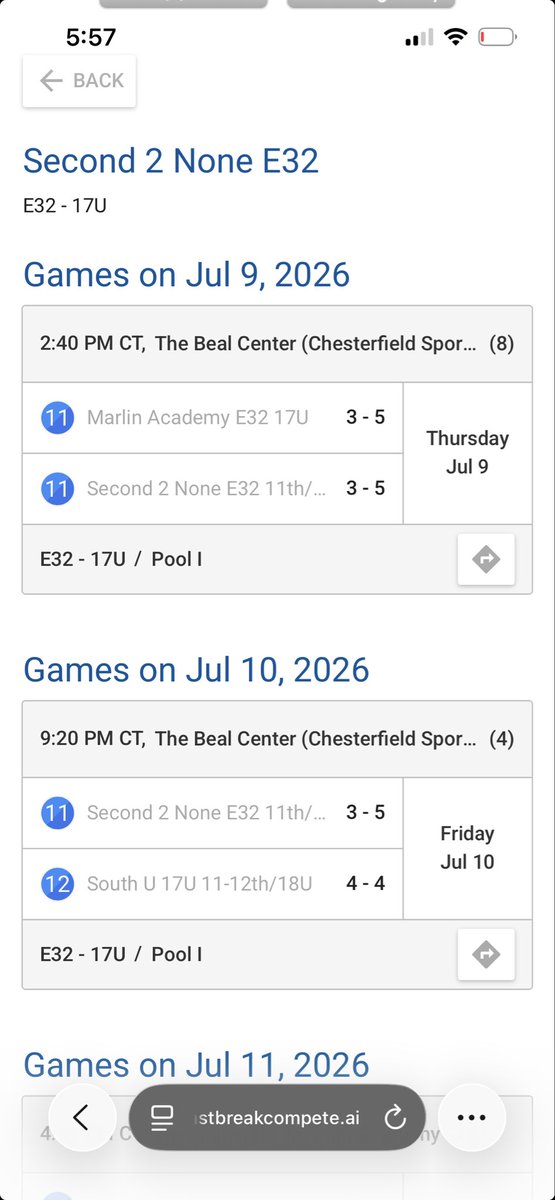Tap the Thursday Jul 9 date cell

click(x=467, y=452)
